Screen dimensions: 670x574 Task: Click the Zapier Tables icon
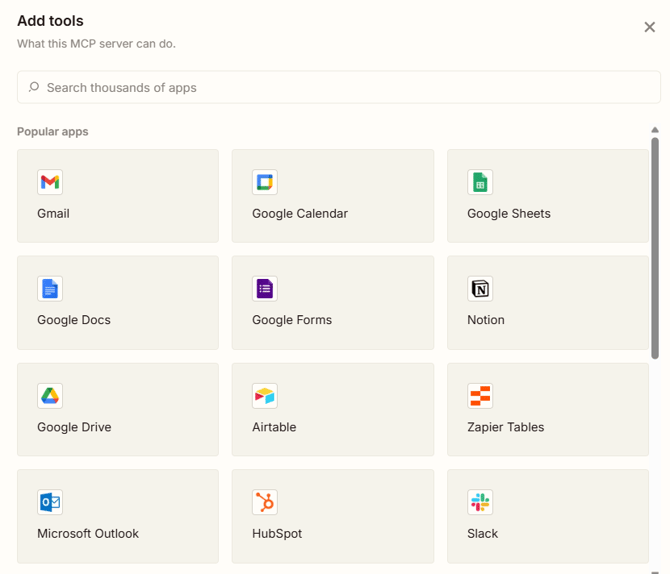pos(480,396)
